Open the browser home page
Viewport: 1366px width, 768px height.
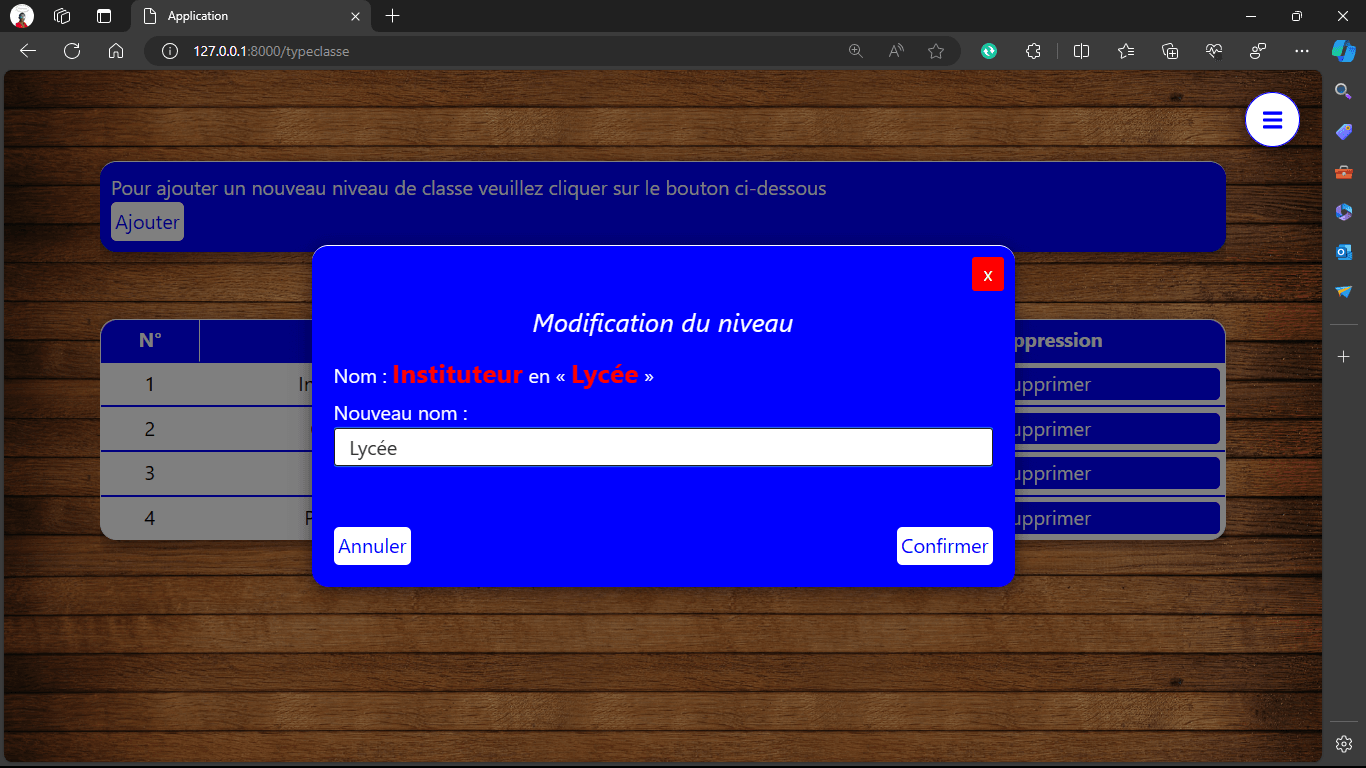point(116,51)
